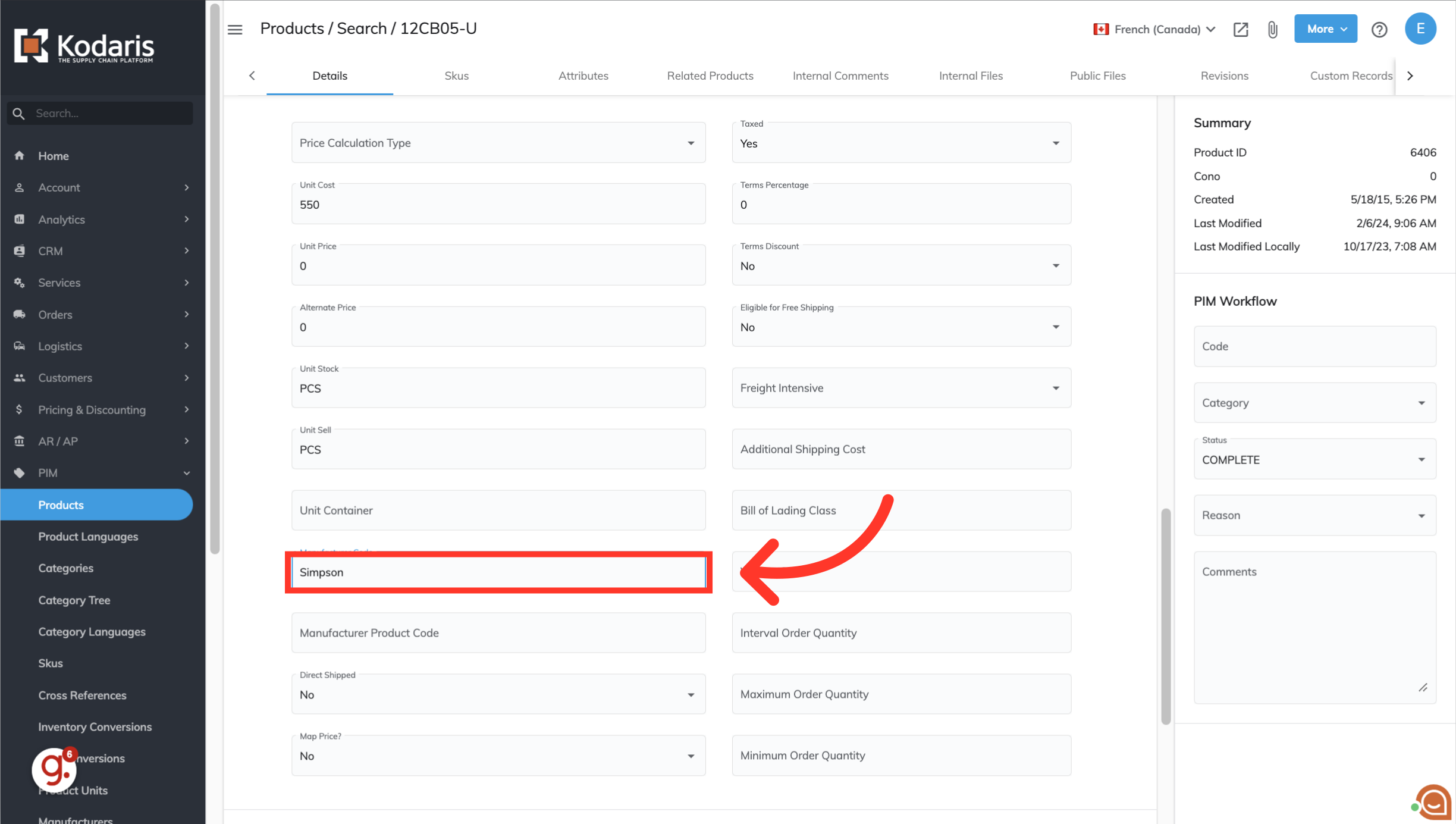Image resolution: width=1456 pixels, height=824 pixels.
Task: Click the user avatar E icon
Action: click(1420, 29)
